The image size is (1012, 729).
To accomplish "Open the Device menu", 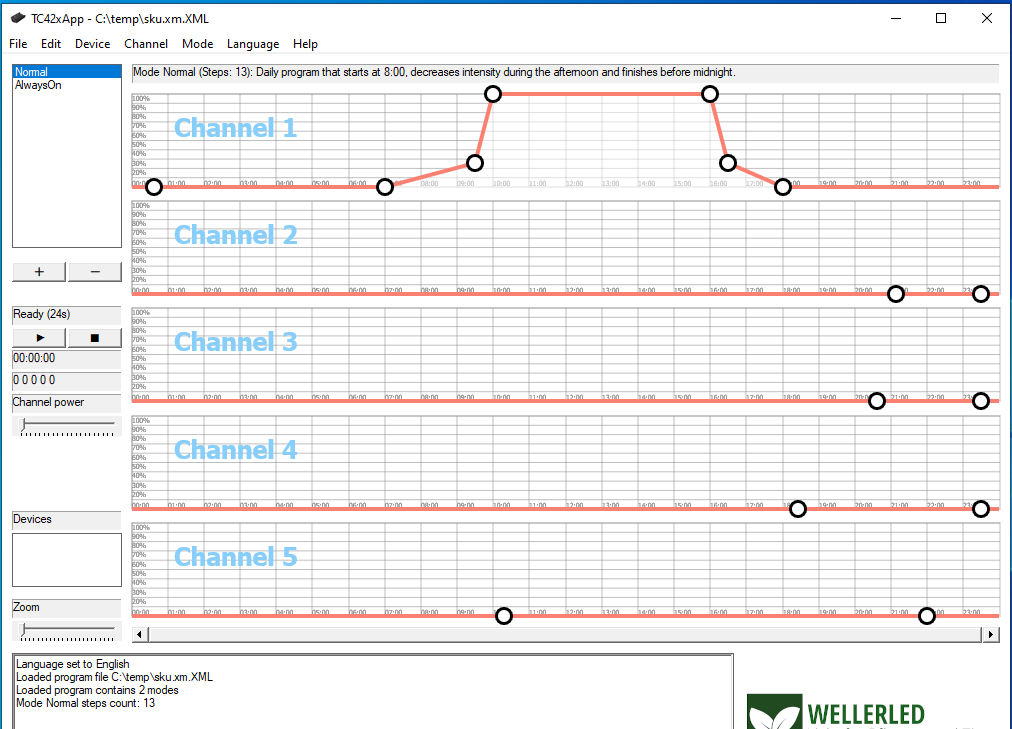I will coord(92,44).
